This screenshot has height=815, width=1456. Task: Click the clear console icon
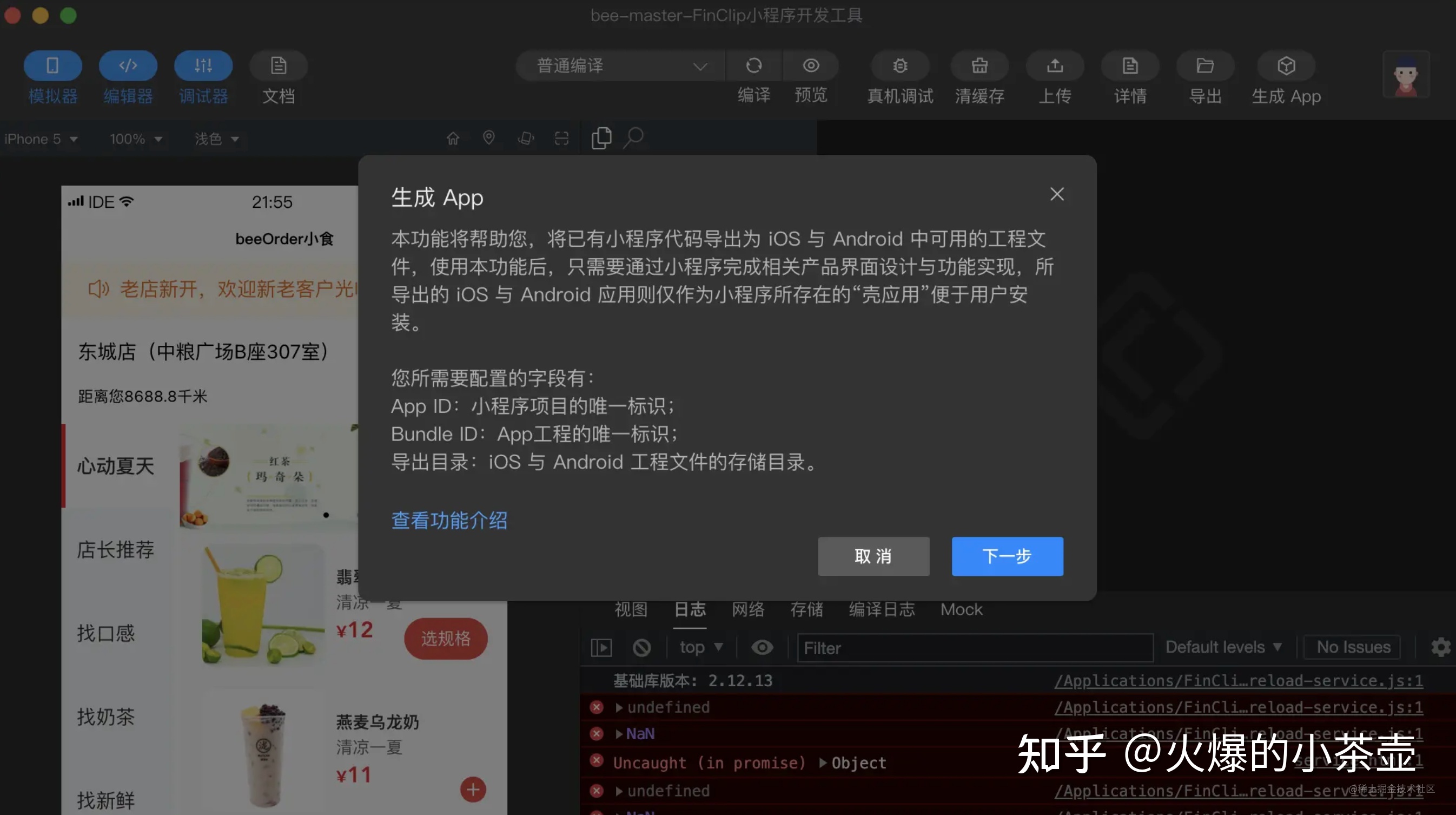(x=641, y=648)
